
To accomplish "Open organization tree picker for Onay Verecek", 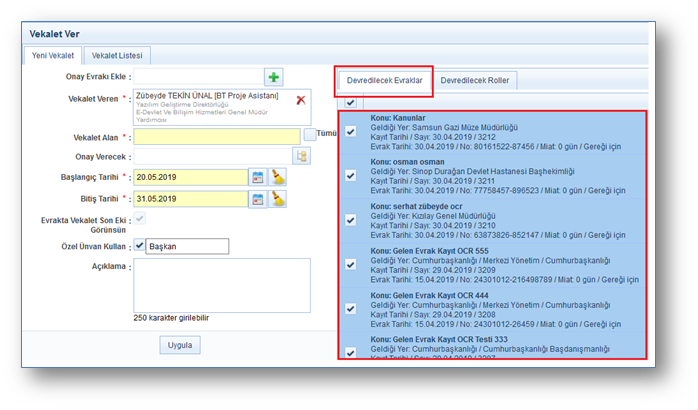I will 301,156.
